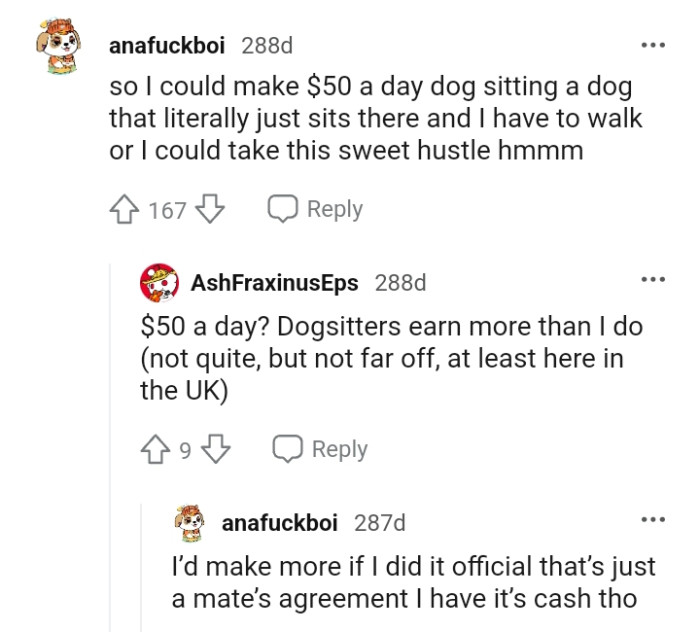Visit anafuckboi's profile from the top comment username

(x=167, y=46)
